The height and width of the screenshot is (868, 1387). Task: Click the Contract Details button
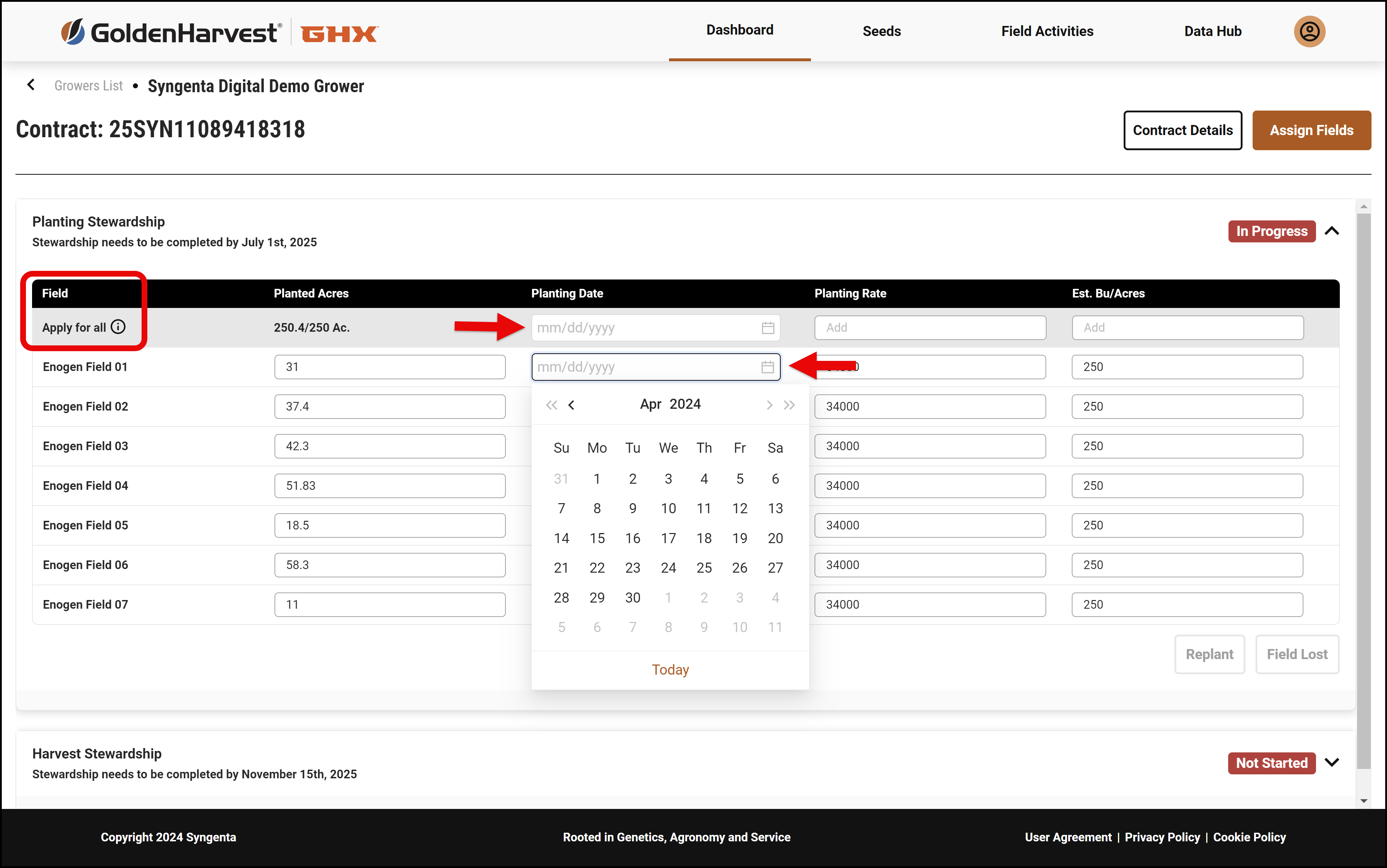point(1183,130)
